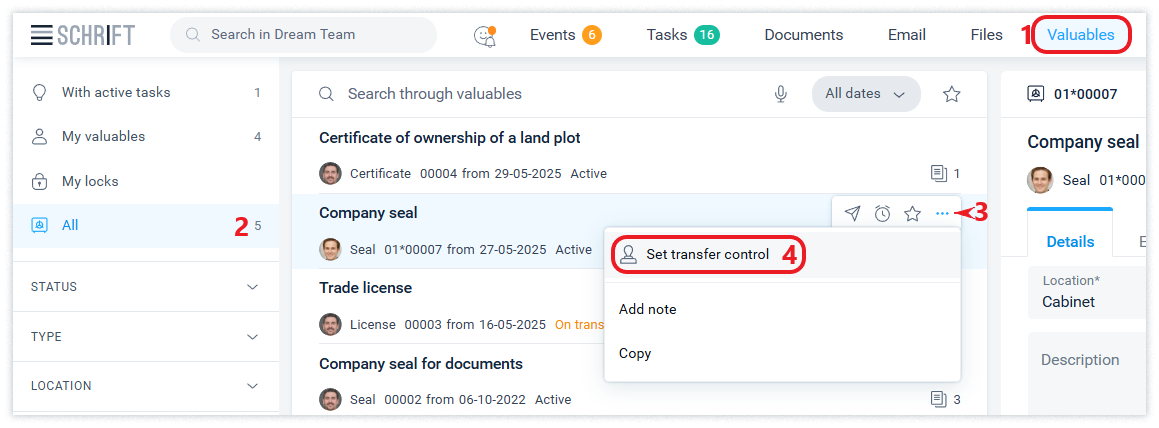Expand the LOCATION filter section
Viewport: 1159px width, 428px height.
146,386
